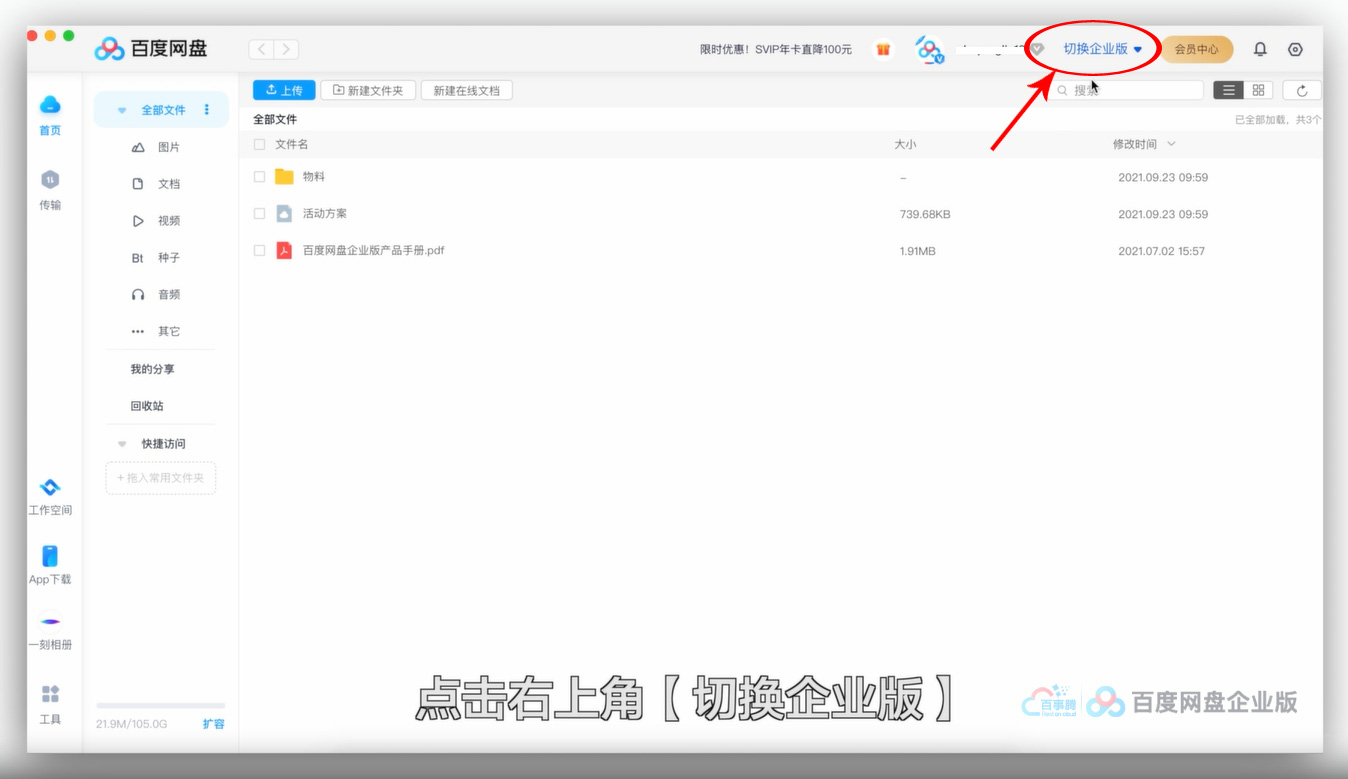
Task: Select 其它 category in sidebar
Action: point(157,331)
